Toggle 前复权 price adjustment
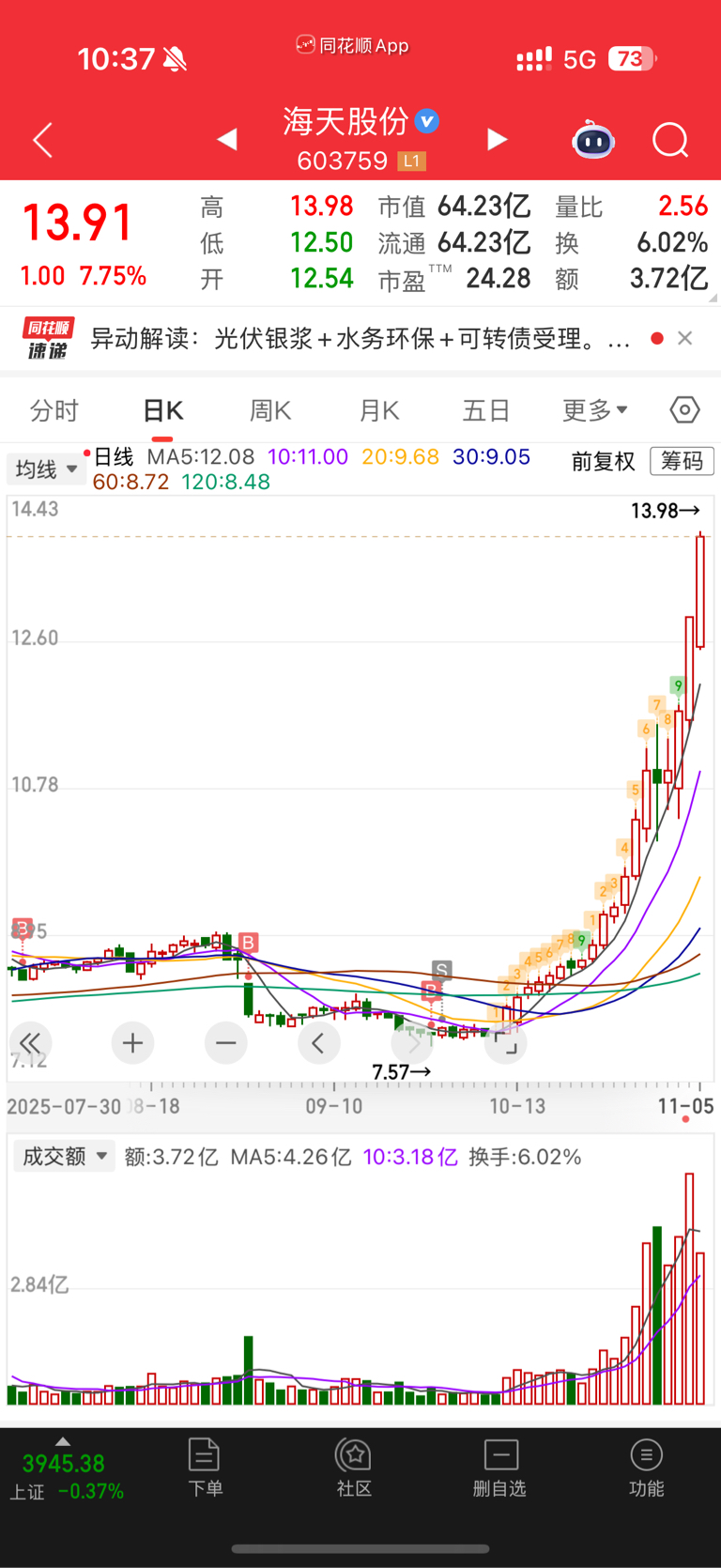This screenshot has width=721, height=1568. point(604,461)
